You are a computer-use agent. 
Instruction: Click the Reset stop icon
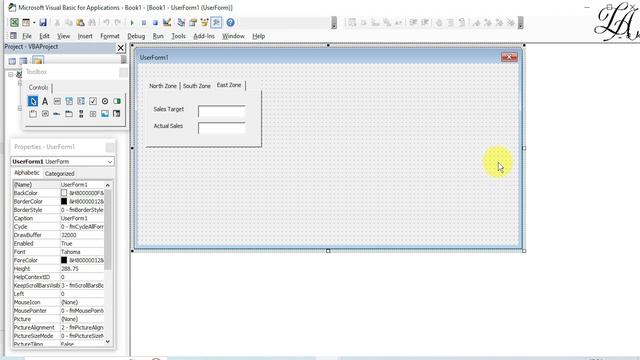tap(155, 23)
